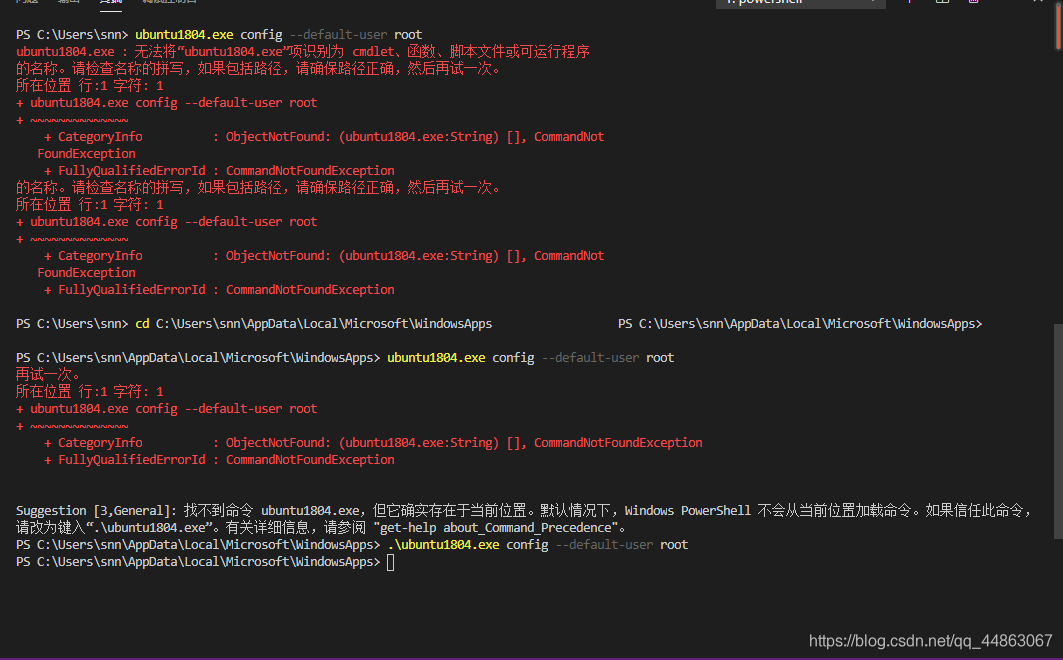This screenshot has width=1063, height=660.
Task: Switch to the 终端 tab
Action: pyautogui.click(x=110, y=3)
